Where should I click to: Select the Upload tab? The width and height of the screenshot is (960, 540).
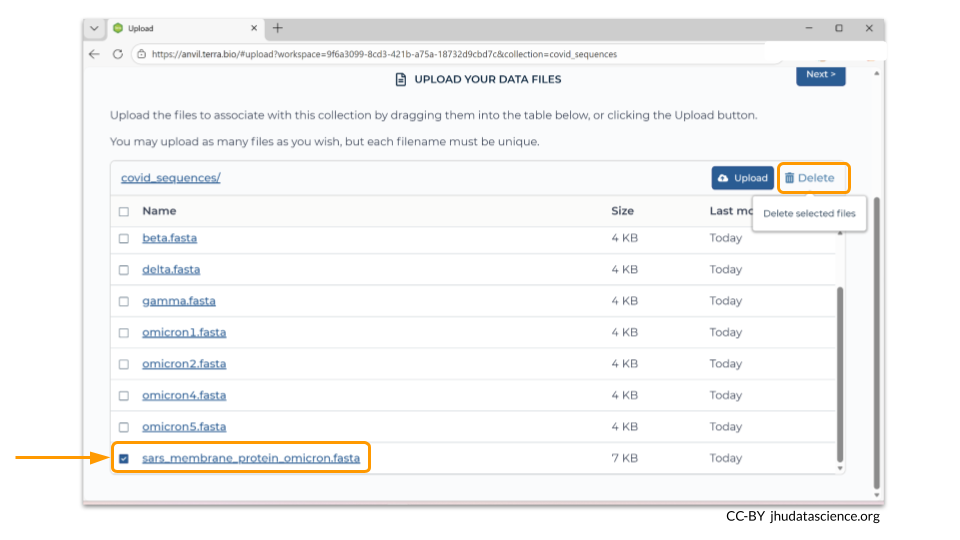click(186, 28)
